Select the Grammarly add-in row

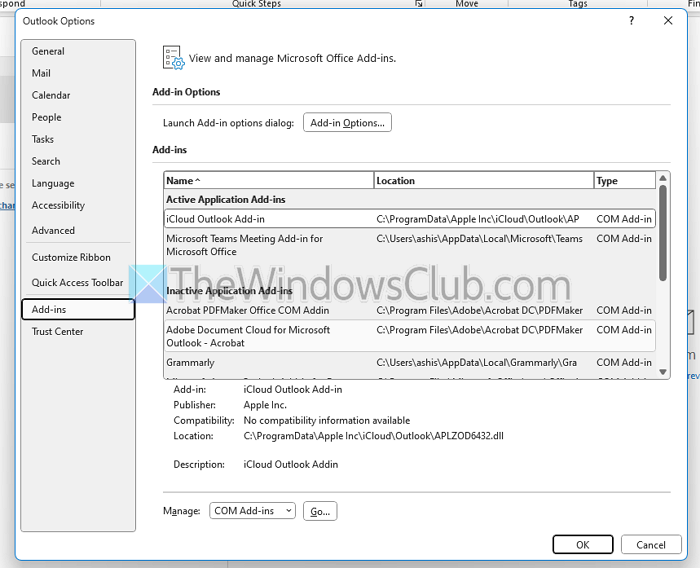[x=409, y=363]
